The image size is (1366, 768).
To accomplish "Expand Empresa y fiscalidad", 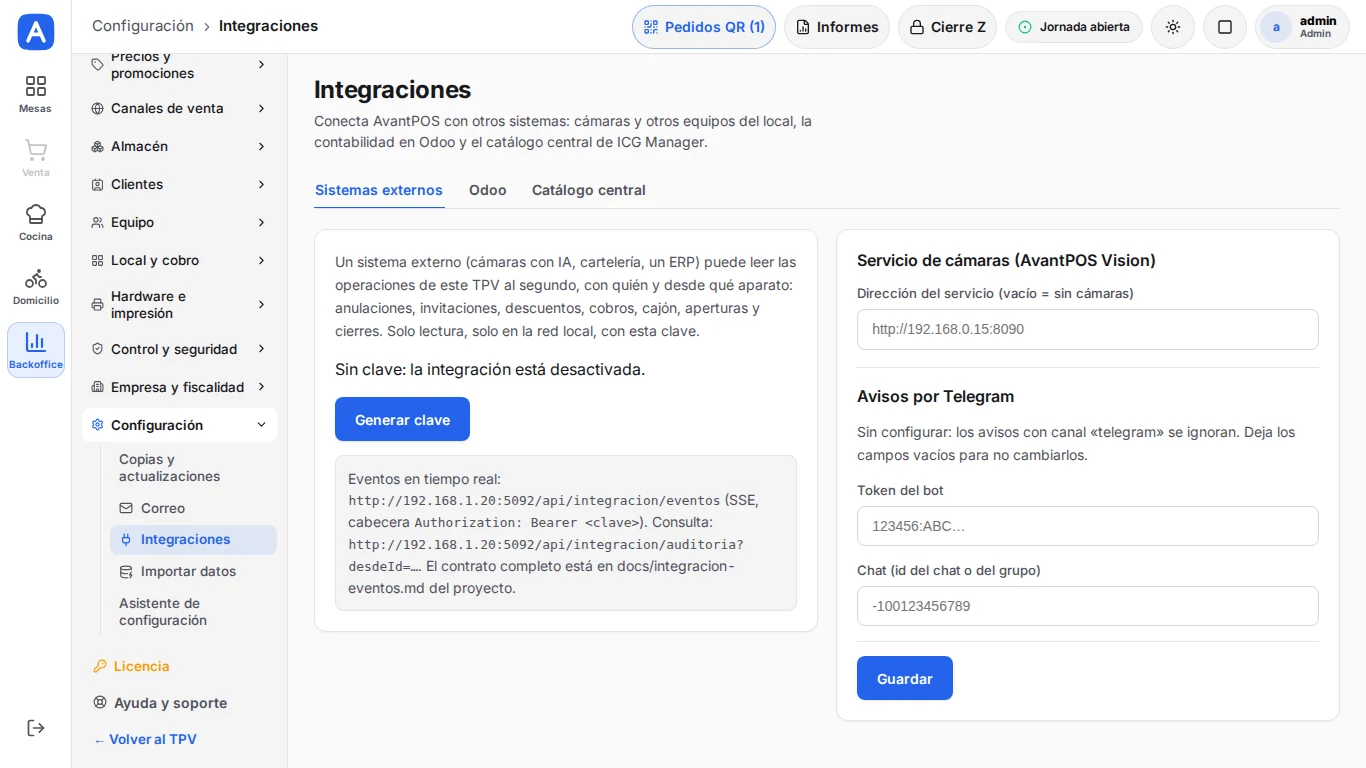I will pos(179,387).
